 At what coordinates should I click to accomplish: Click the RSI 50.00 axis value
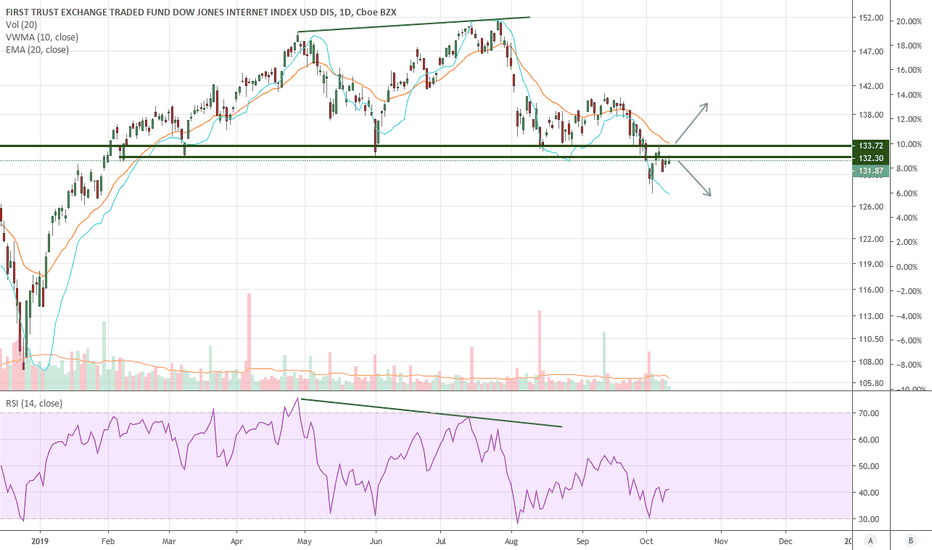tap(868, 466)
